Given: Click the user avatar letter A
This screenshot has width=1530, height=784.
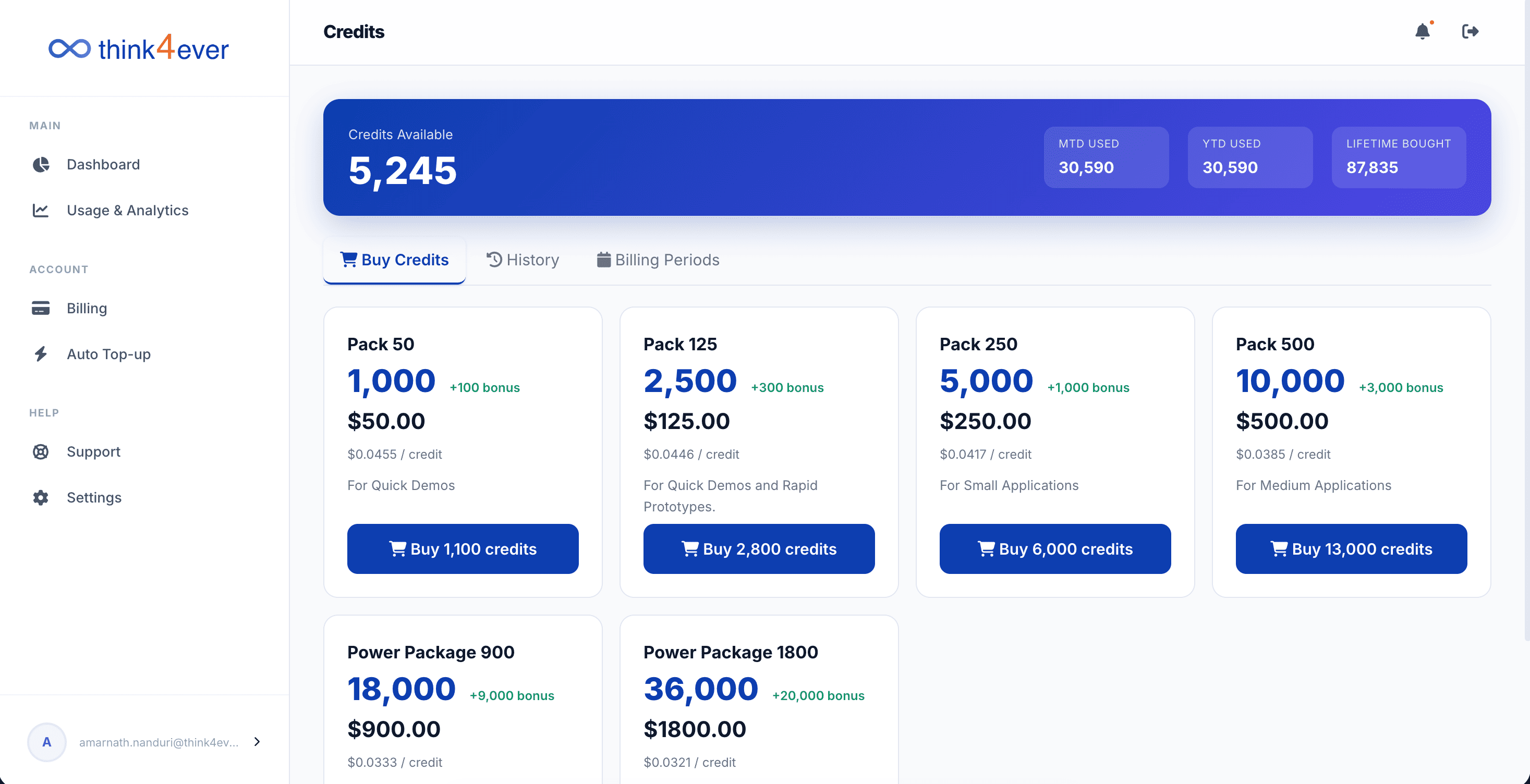Looking at the screenshot, I should coord(47,742).
